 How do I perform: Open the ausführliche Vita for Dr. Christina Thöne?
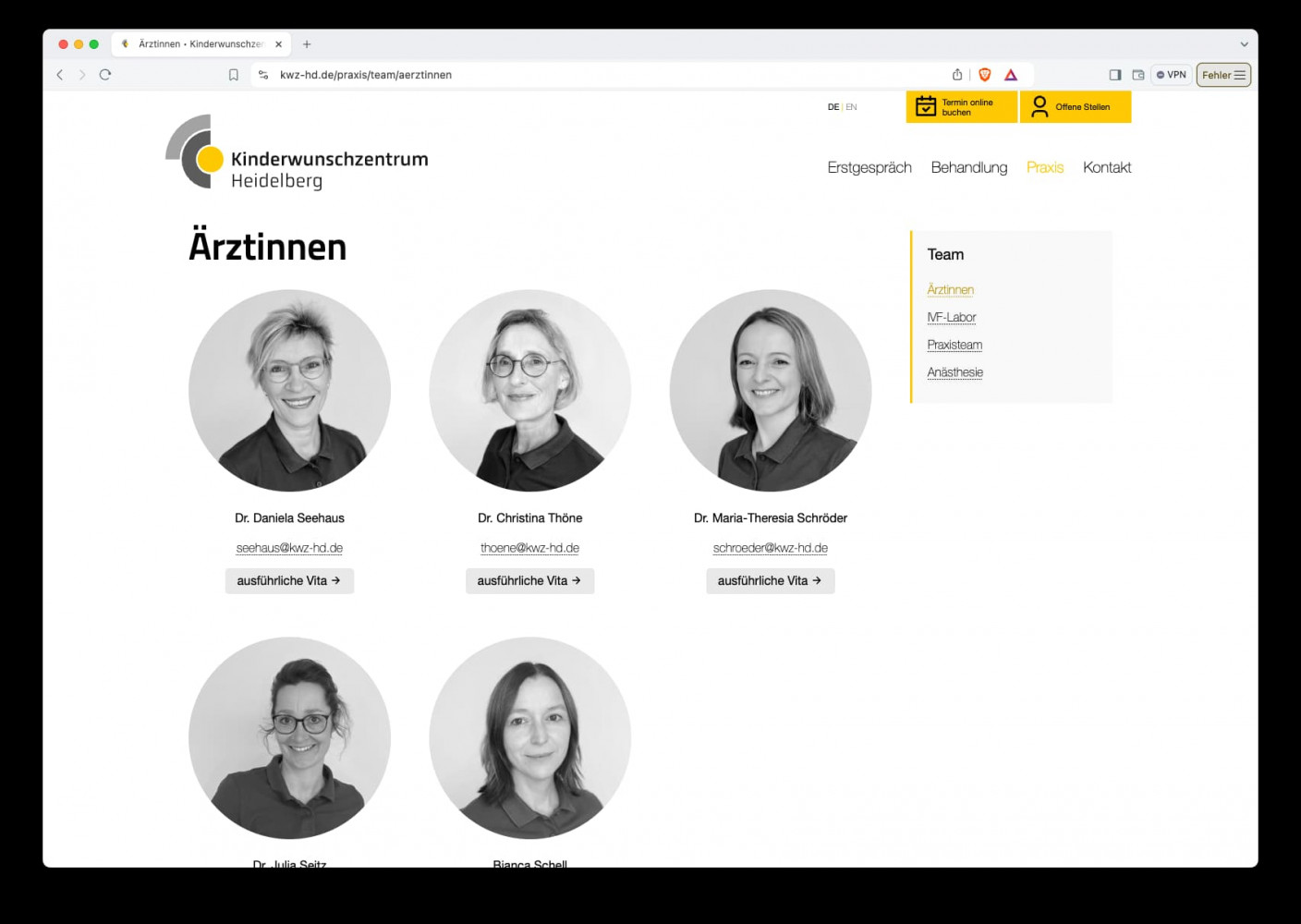tap(529, 581)
